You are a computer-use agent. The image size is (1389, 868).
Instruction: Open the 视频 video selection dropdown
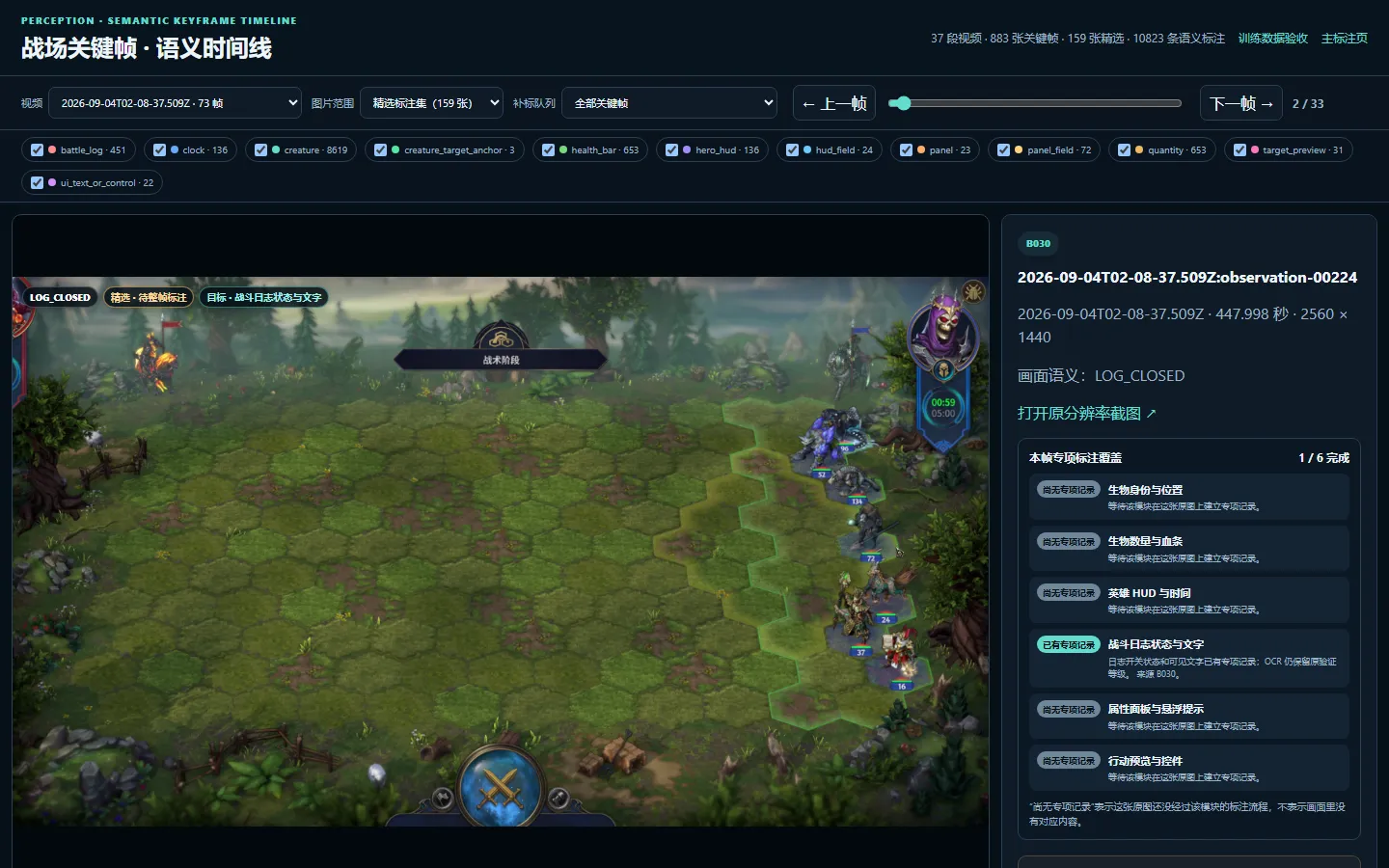[x=175, y=103]
